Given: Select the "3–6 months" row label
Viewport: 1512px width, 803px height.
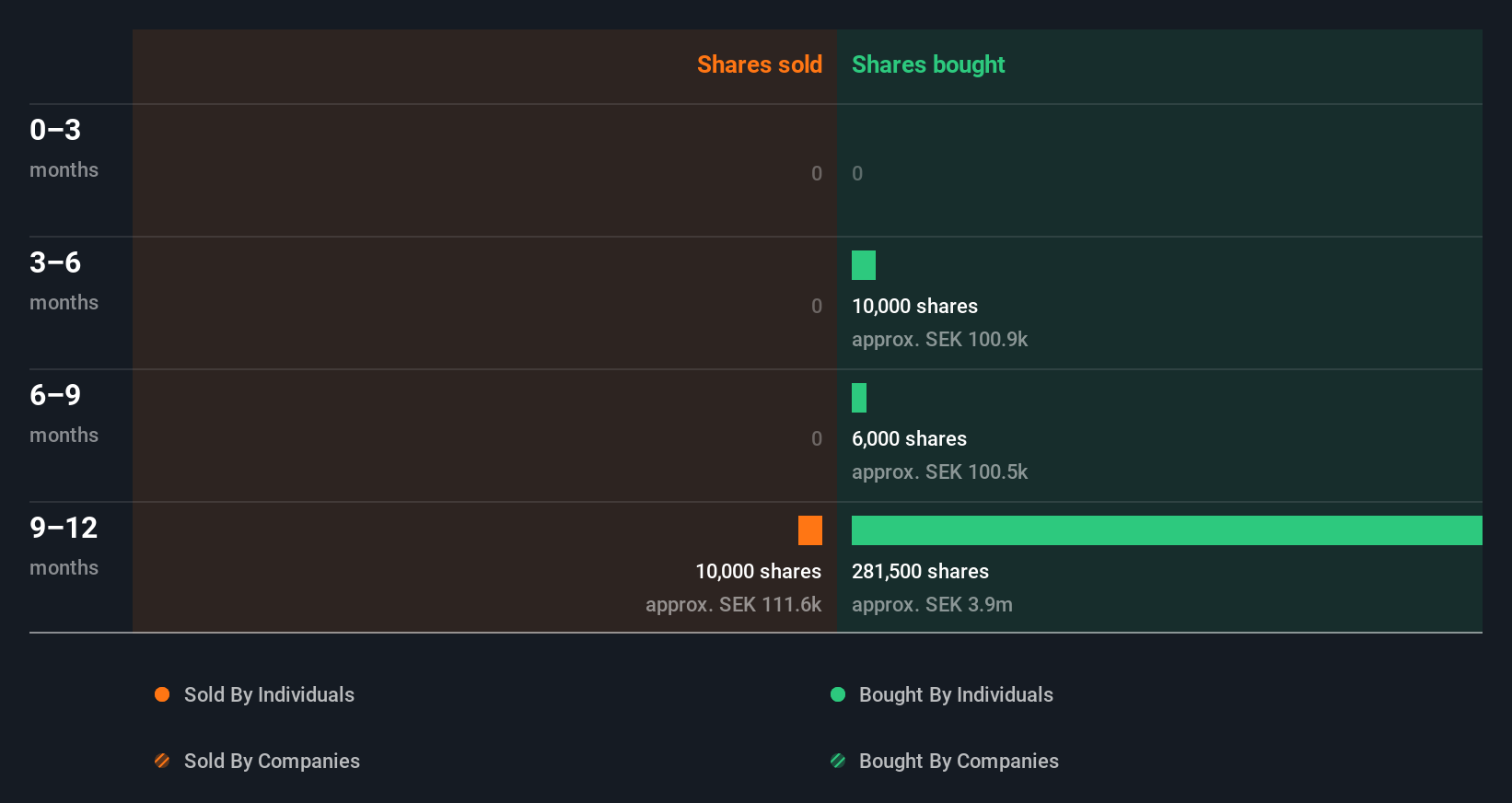Looking at the screenshot, I should coord(64,280).
